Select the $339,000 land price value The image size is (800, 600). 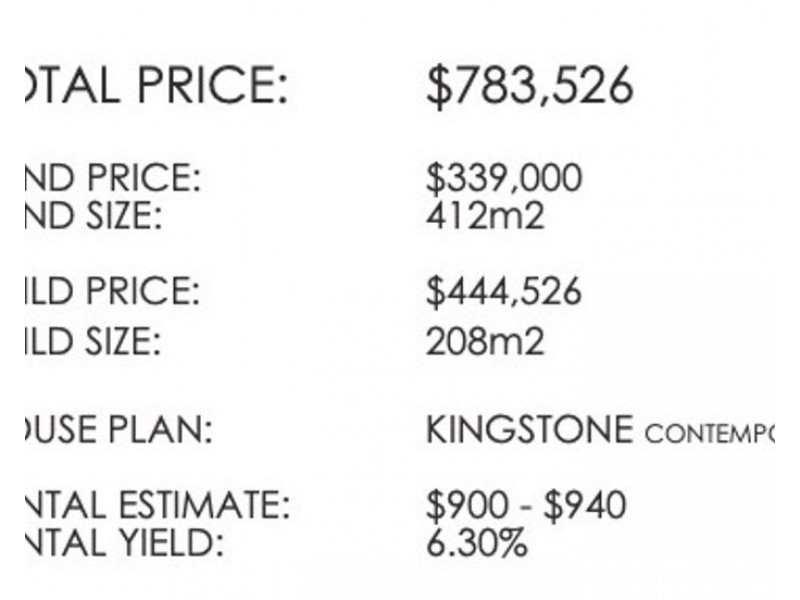pos(503,180)
